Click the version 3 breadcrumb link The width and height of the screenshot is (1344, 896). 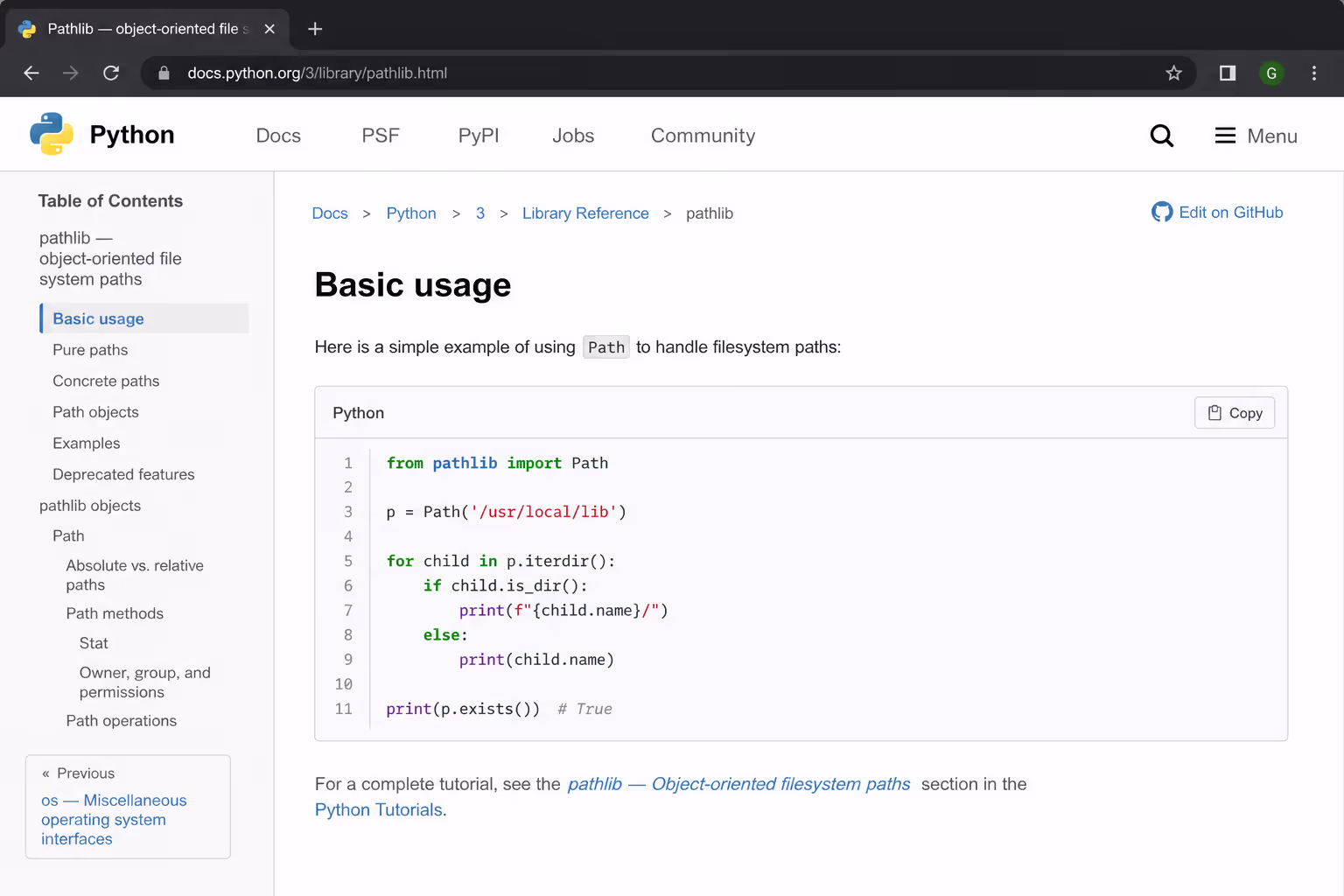tap(480, 213)
